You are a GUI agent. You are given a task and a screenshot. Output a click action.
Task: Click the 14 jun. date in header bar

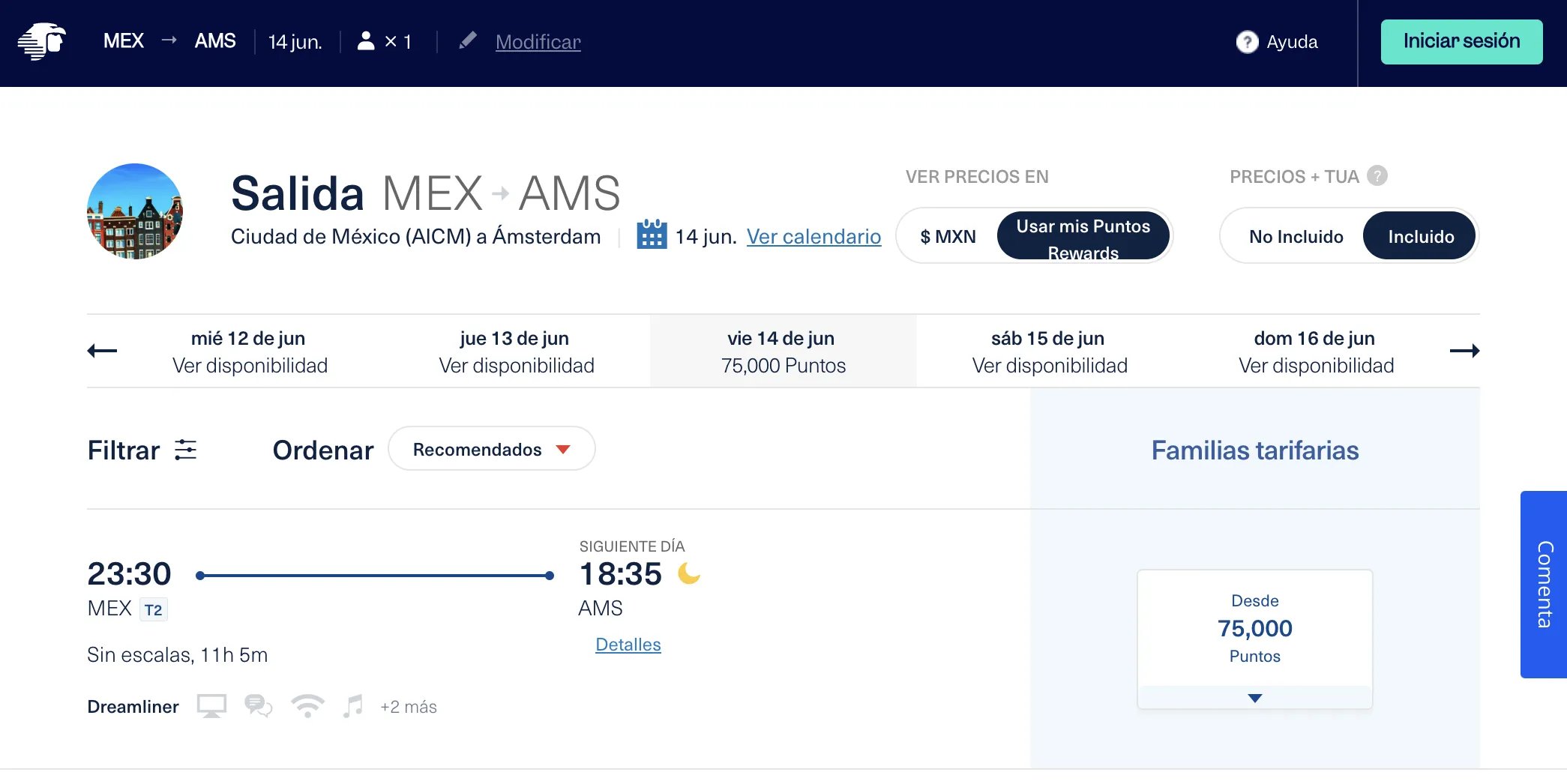[x=295, y=42]
